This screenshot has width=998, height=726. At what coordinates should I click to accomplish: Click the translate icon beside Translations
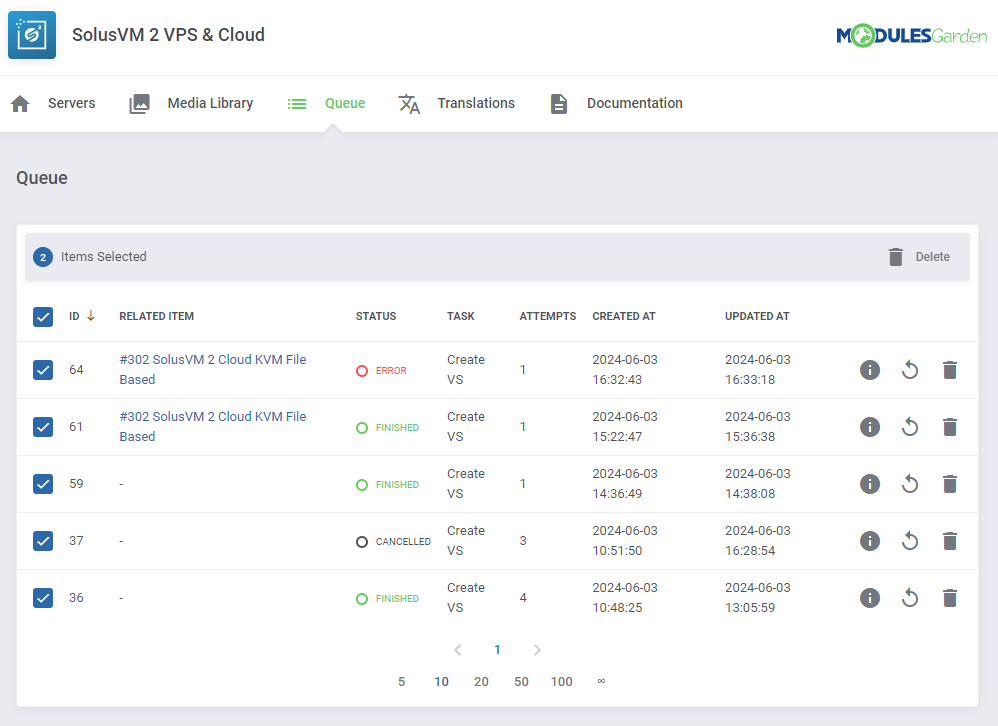[409, 104]
